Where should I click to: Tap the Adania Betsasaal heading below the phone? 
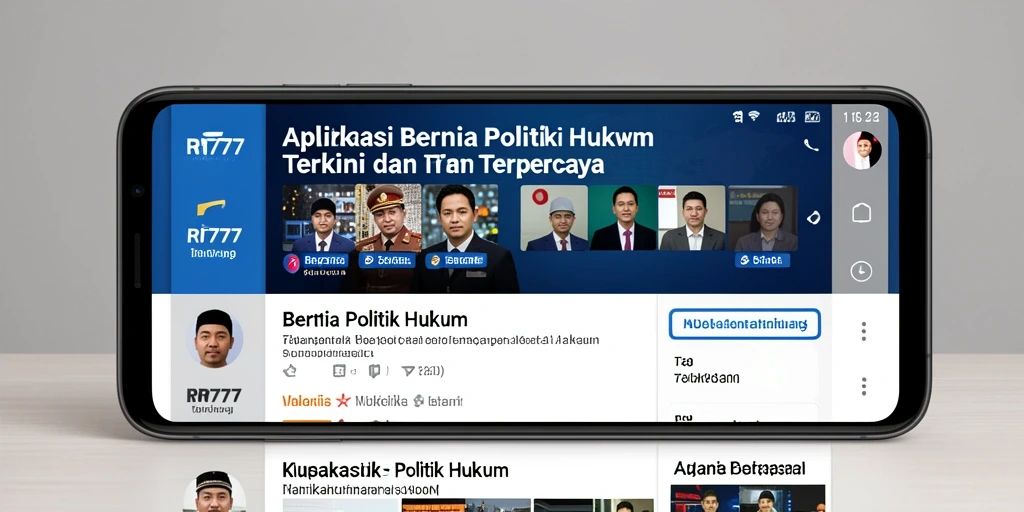point(739,468)
